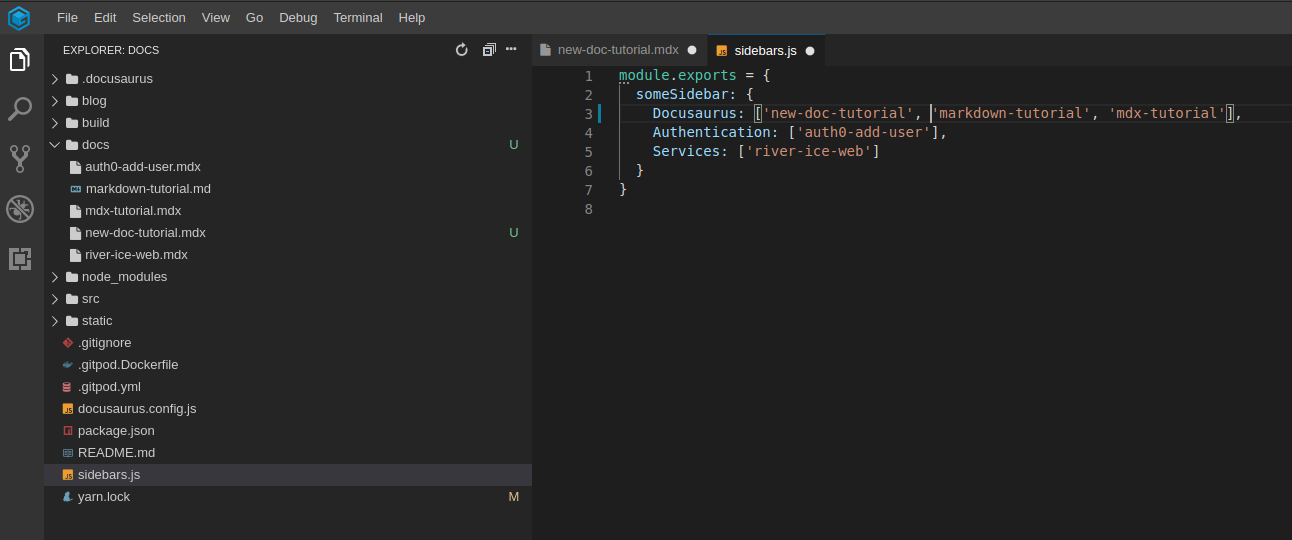Open the Edit menu
This screenshot has width=1292, height=540.
105,18
